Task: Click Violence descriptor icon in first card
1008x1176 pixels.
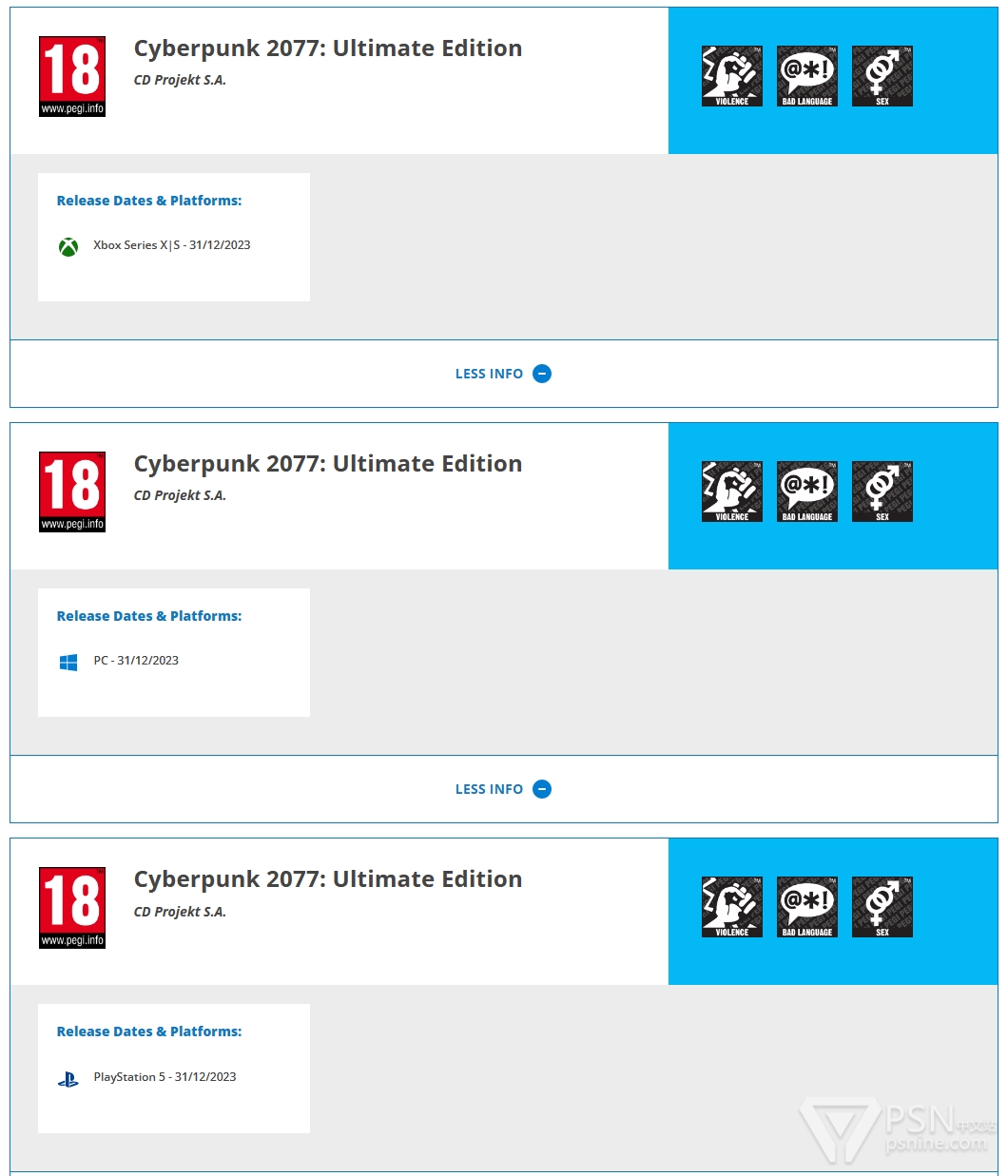Action: pyautogui.click(x=732, y=76)
